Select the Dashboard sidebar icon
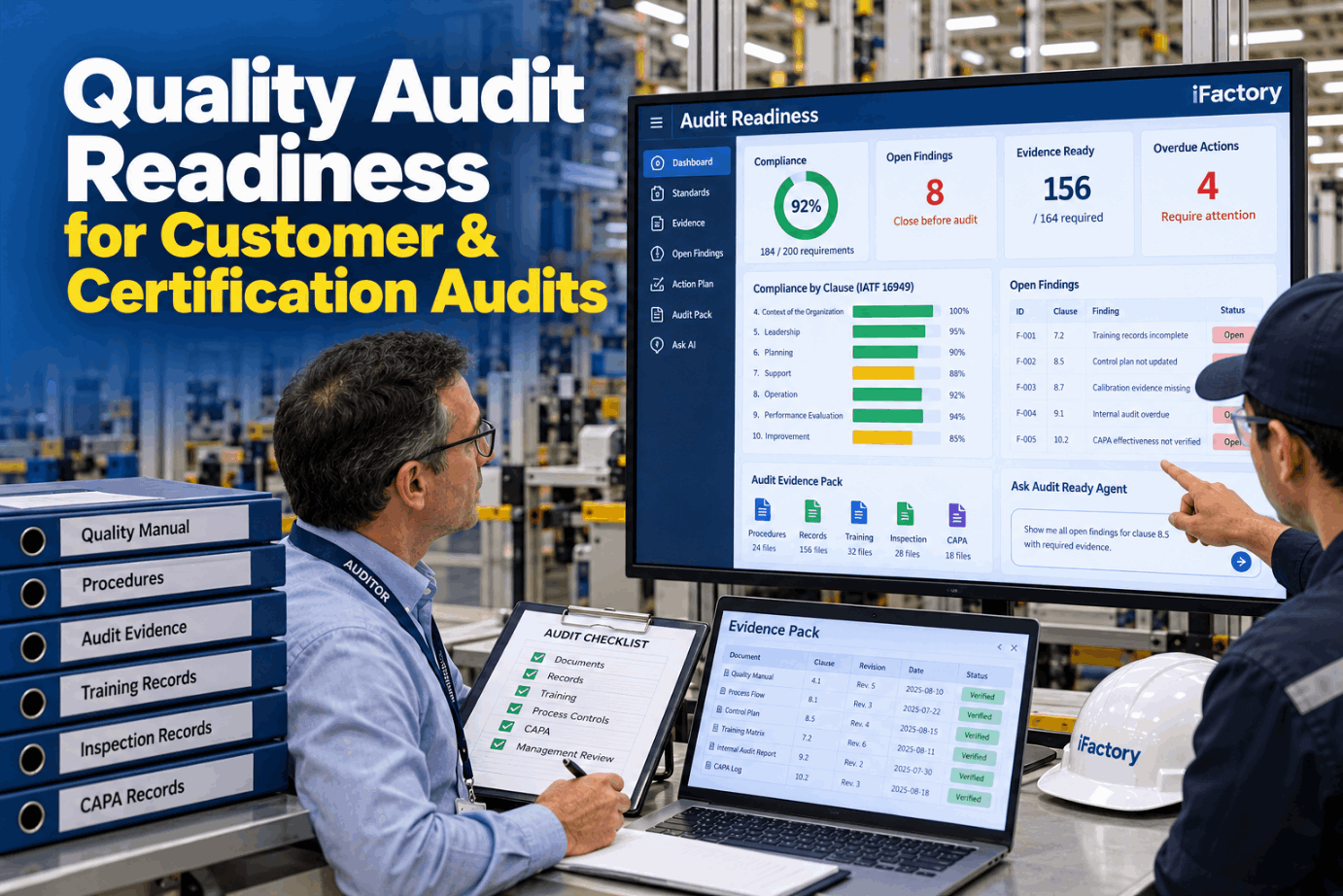1343x896 pixels. [658, 163]
